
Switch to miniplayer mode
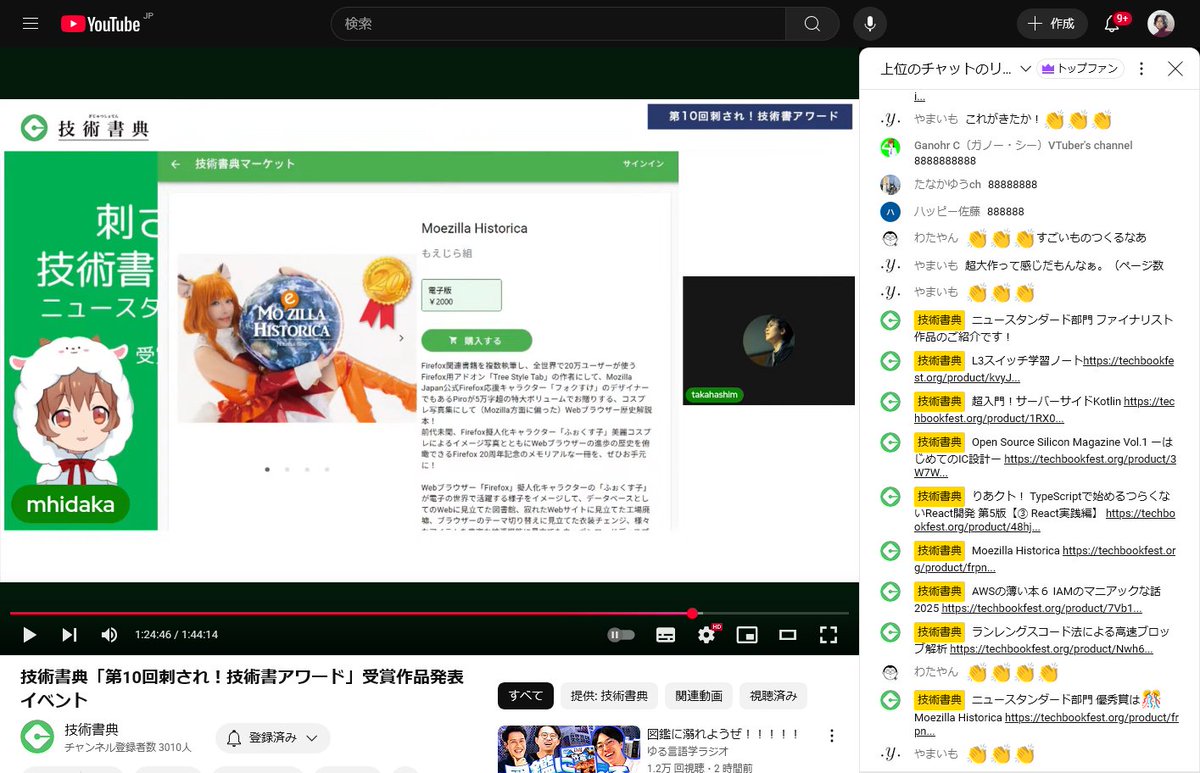(747, 635)
